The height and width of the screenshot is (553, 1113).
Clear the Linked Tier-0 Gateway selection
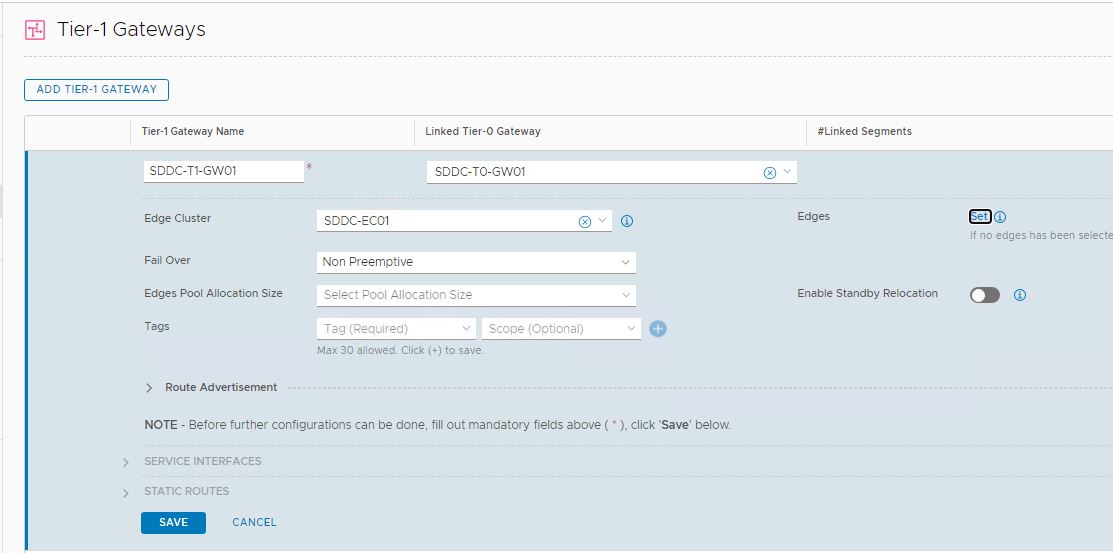pyautogui.click(x=769, y=172)
